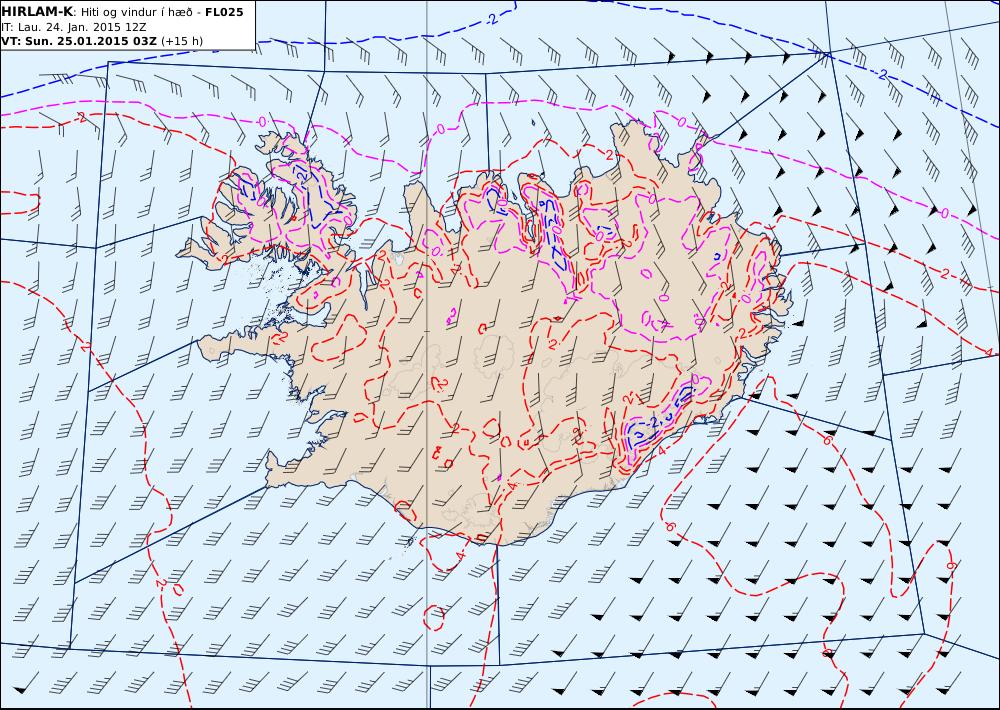This screenshot has height=710, width=1000.
Task: Click the FL025 flight level label
Action: pyautogui.click(x=224, y=12)
